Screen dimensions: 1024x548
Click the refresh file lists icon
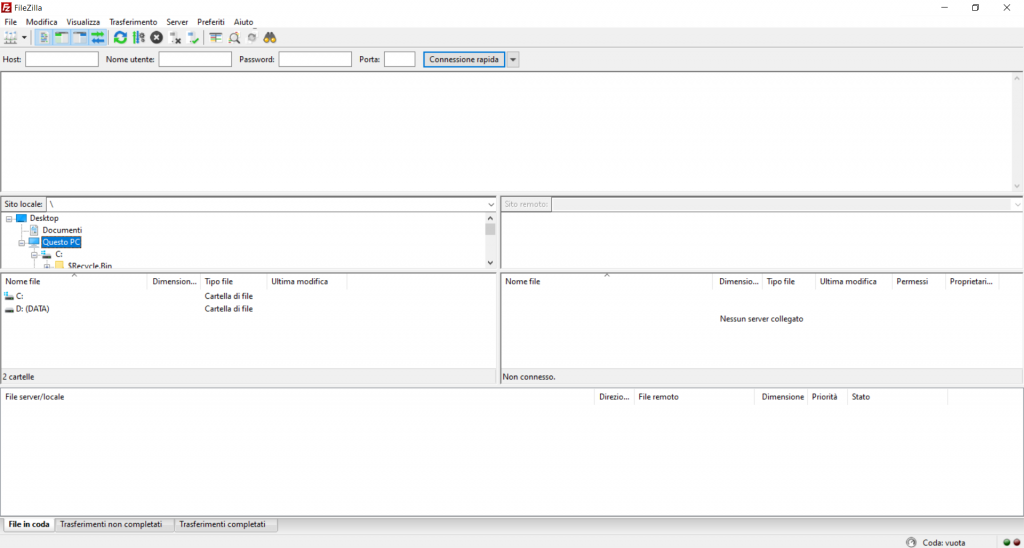(x=120, y=38)
